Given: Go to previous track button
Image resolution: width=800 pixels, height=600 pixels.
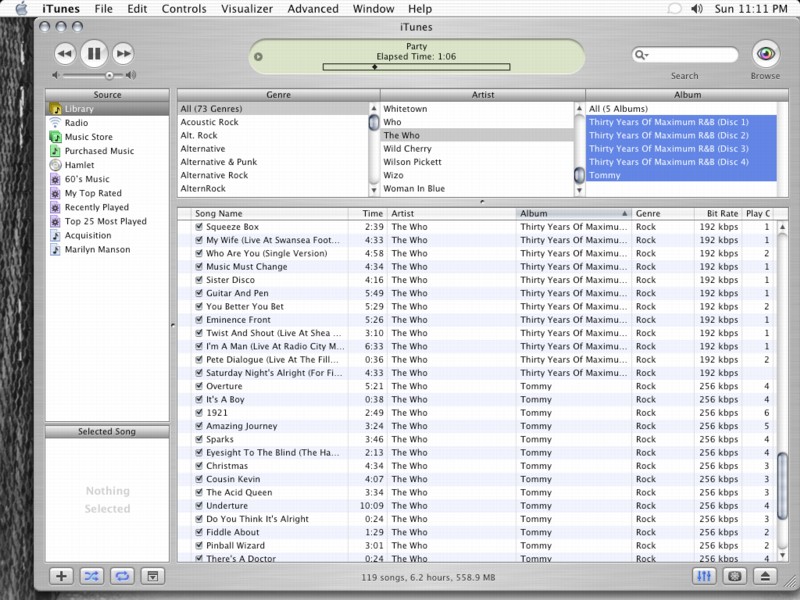Looking at the screenshot, I should (64, 54).
